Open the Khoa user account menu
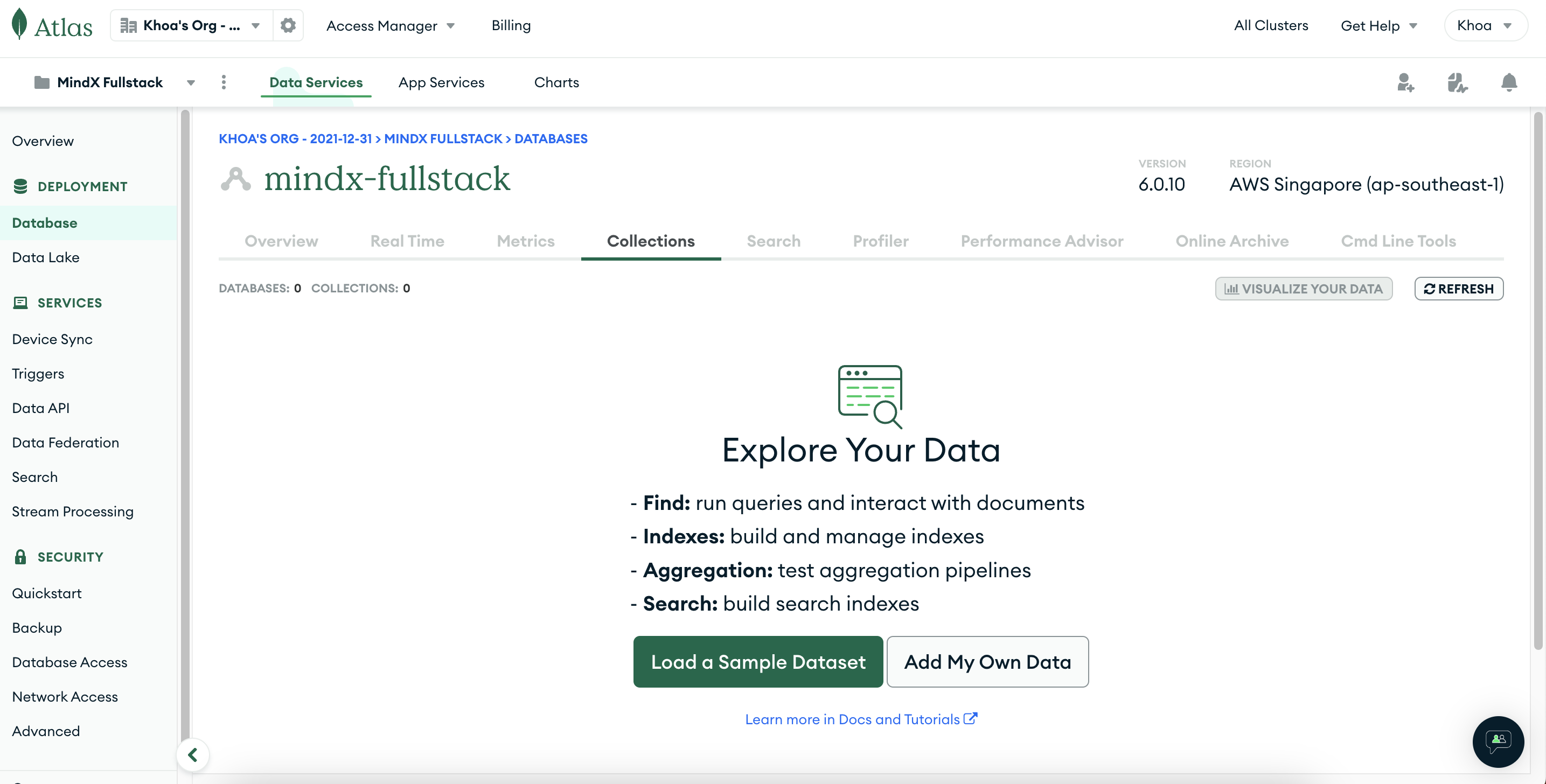 1484,25
